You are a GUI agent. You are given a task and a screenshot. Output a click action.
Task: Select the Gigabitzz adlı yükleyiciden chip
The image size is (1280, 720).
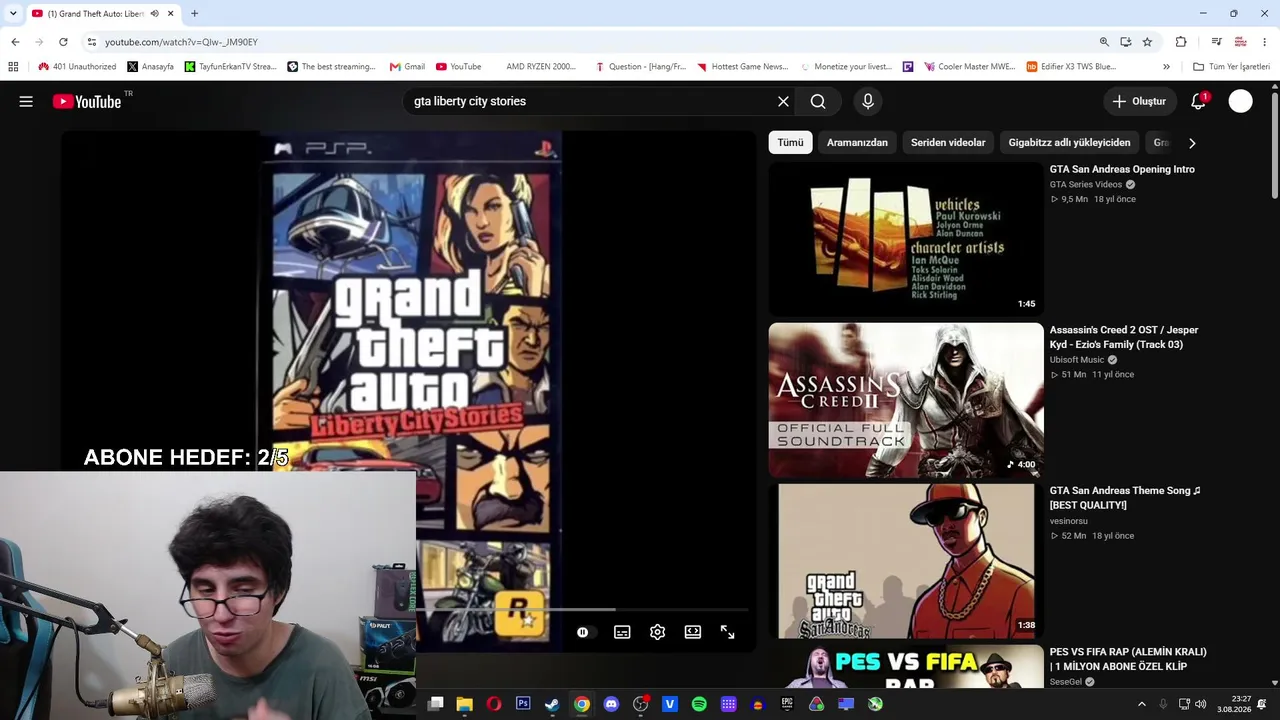coord(1069,142)
